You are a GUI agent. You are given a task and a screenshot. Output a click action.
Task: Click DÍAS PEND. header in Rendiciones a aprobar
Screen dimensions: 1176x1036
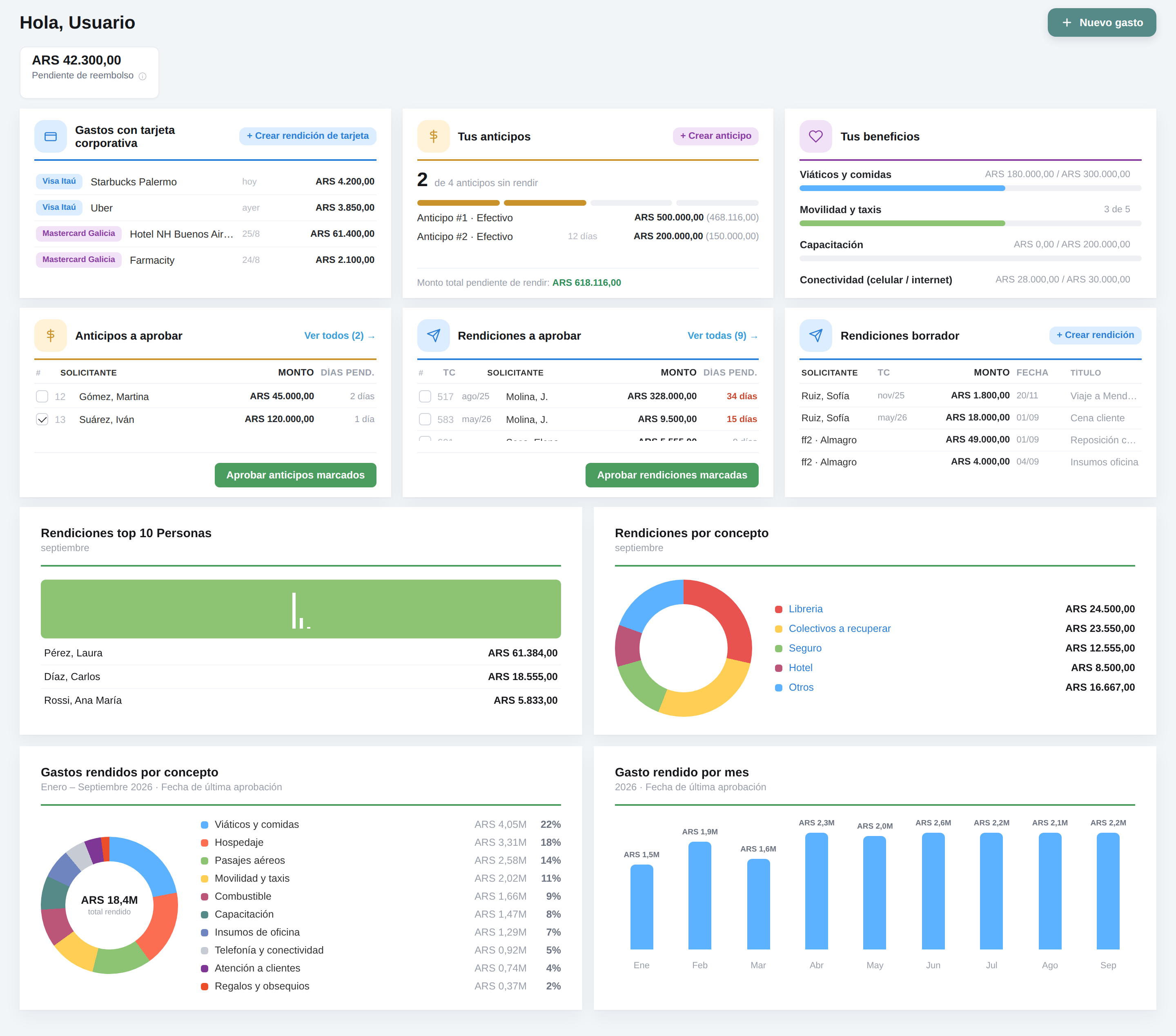pos(730,373)
